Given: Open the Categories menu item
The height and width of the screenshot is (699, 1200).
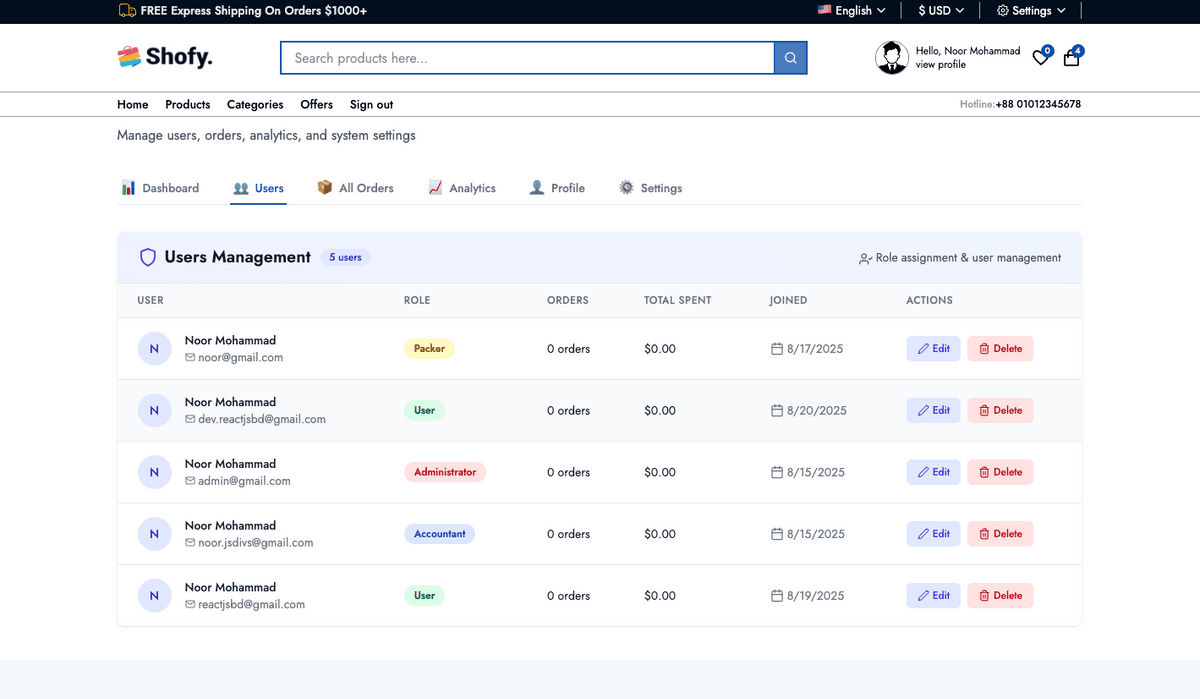Looking at the screenshot, I should pos(255,104).
